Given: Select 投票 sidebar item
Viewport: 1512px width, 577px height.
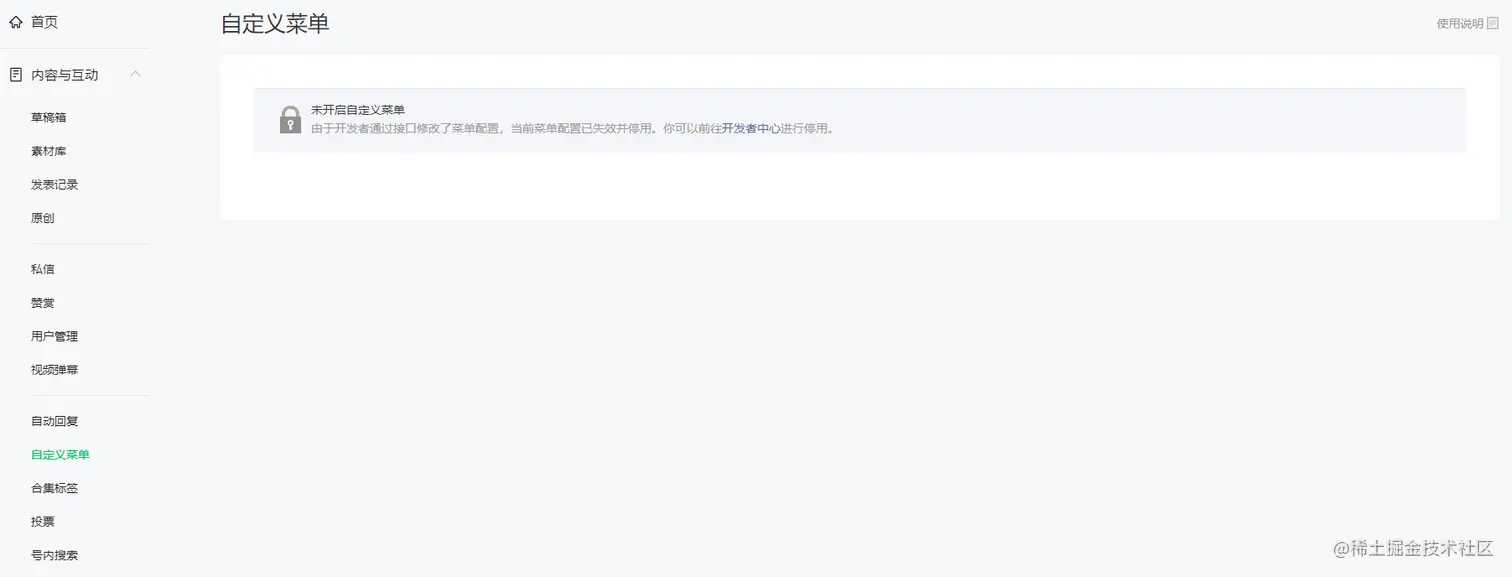Looking at the screenshot, I should point(43,522).
